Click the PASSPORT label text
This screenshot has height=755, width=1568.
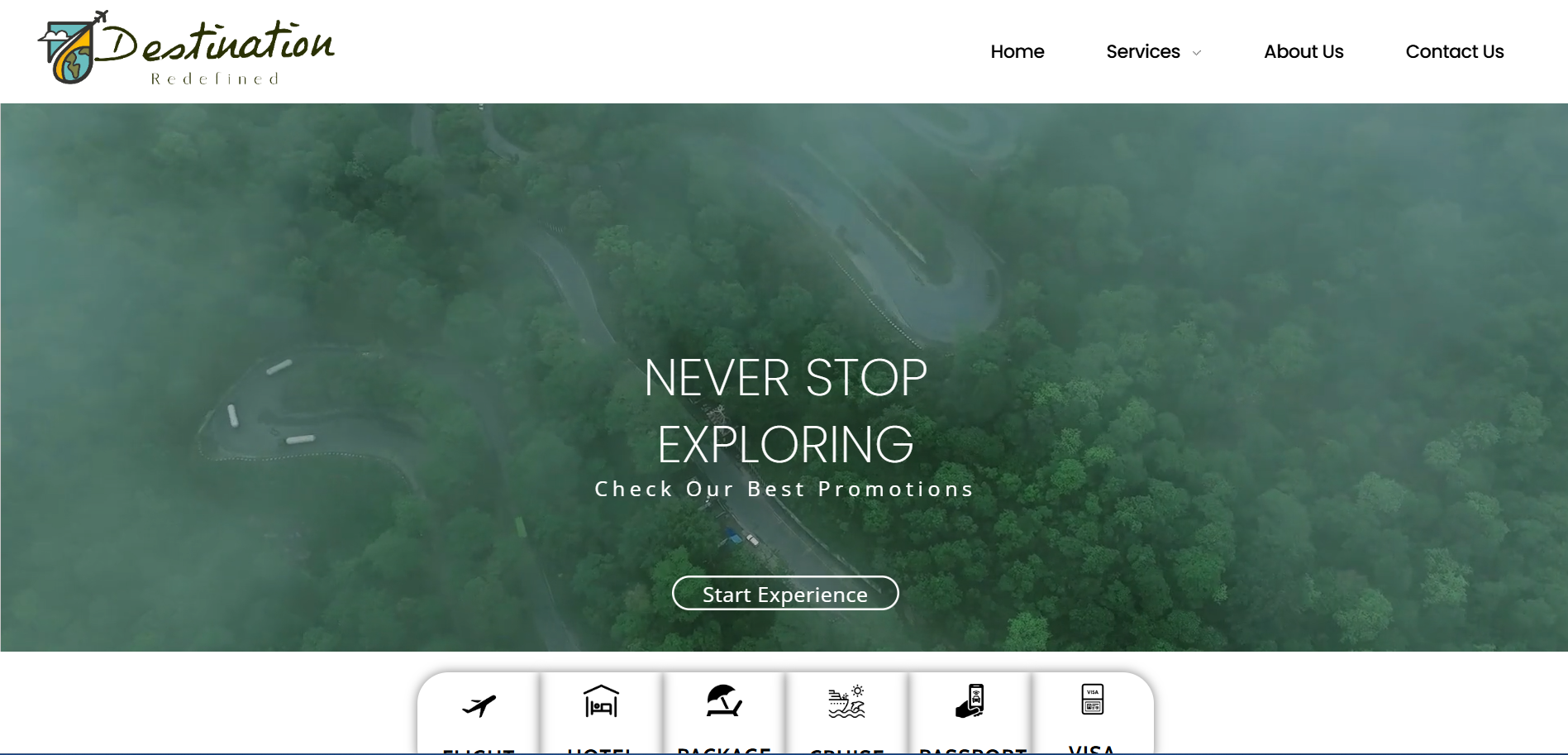coord(972,750)
